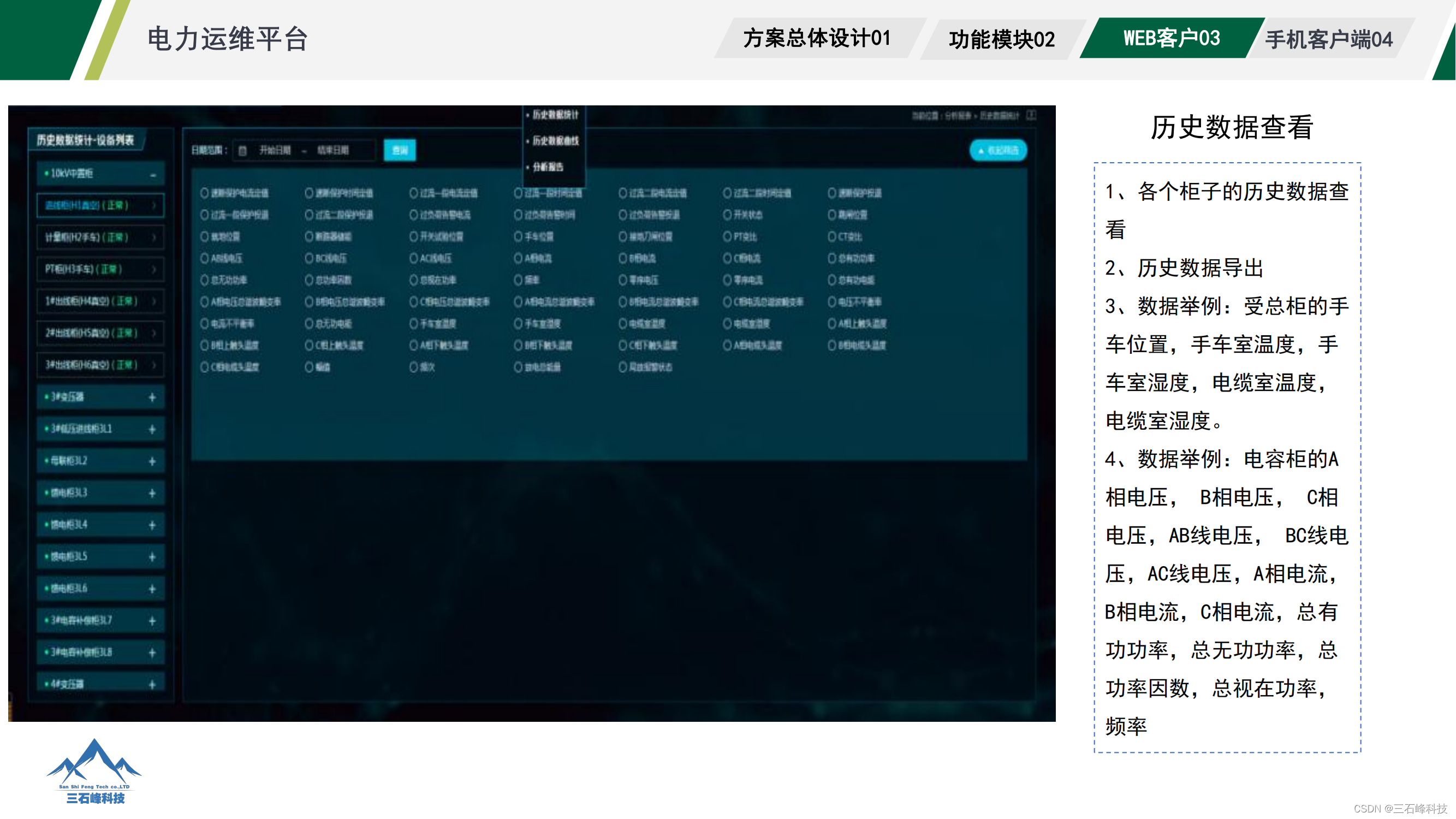Open 分析报告 in the dropdown menu

[x=548, y=167]
